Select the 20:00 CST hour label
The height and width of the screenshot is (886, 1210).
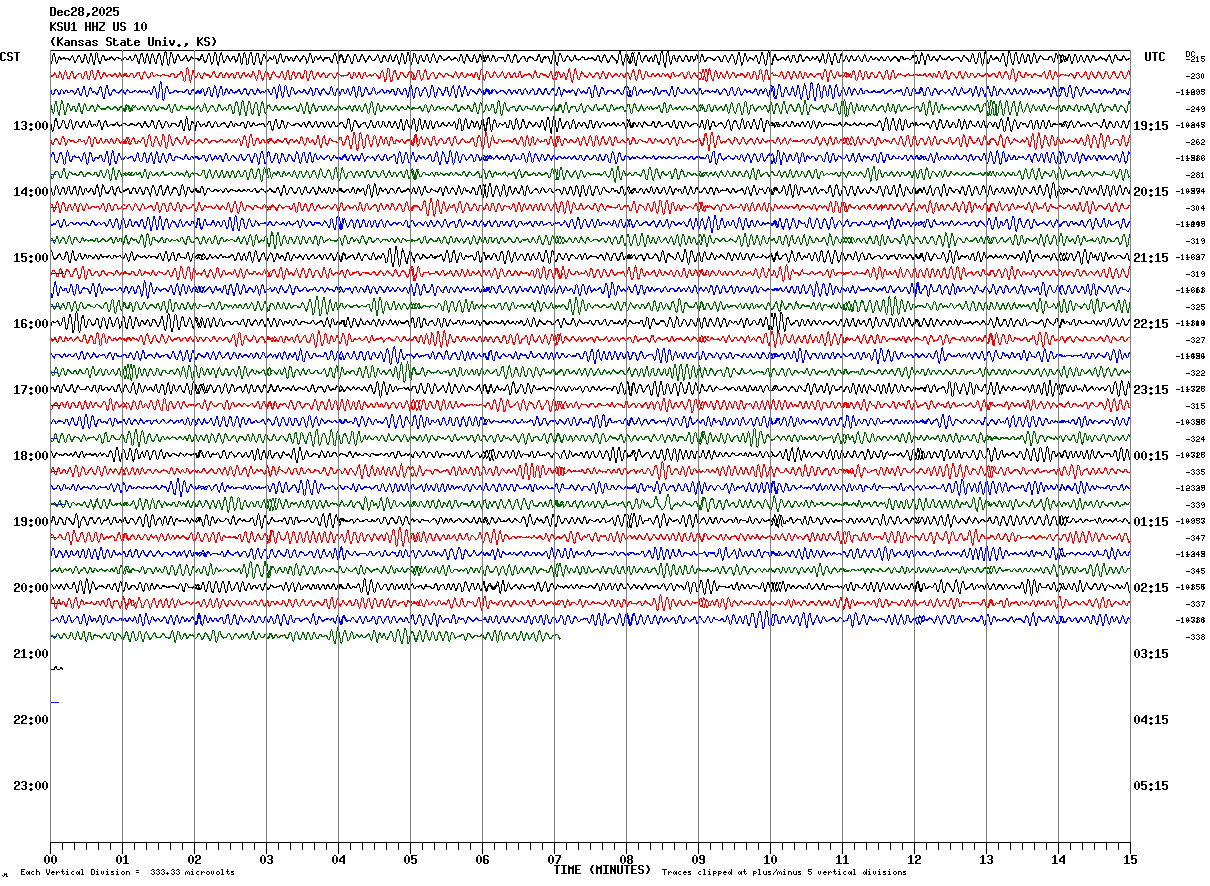click(x=31, y=588)
